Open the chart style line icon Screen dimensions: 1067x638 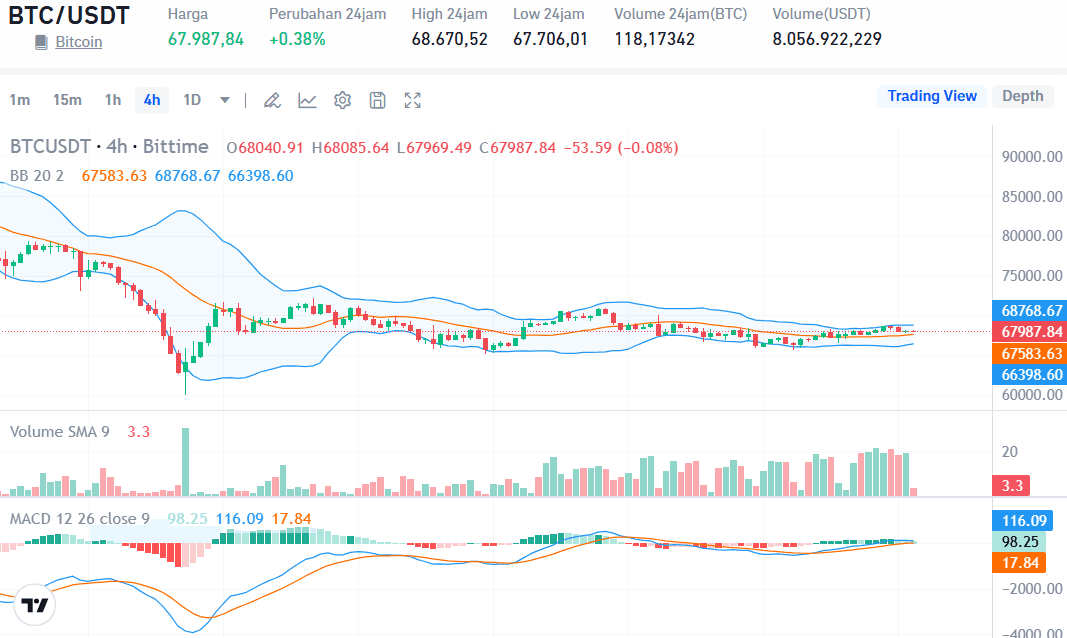pos(307,100)
